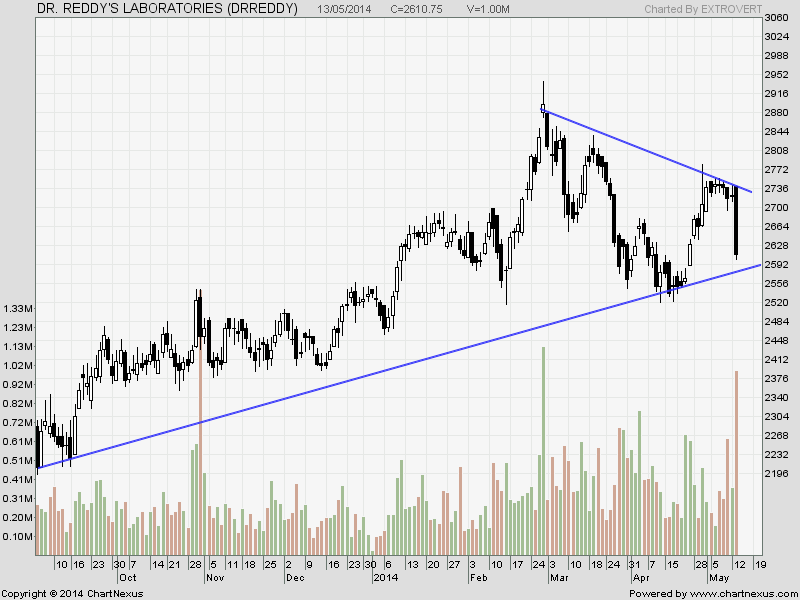Jump to the 2014 year marker
The height and width of the screenshot is (600, 800).
tap(385, 578)
